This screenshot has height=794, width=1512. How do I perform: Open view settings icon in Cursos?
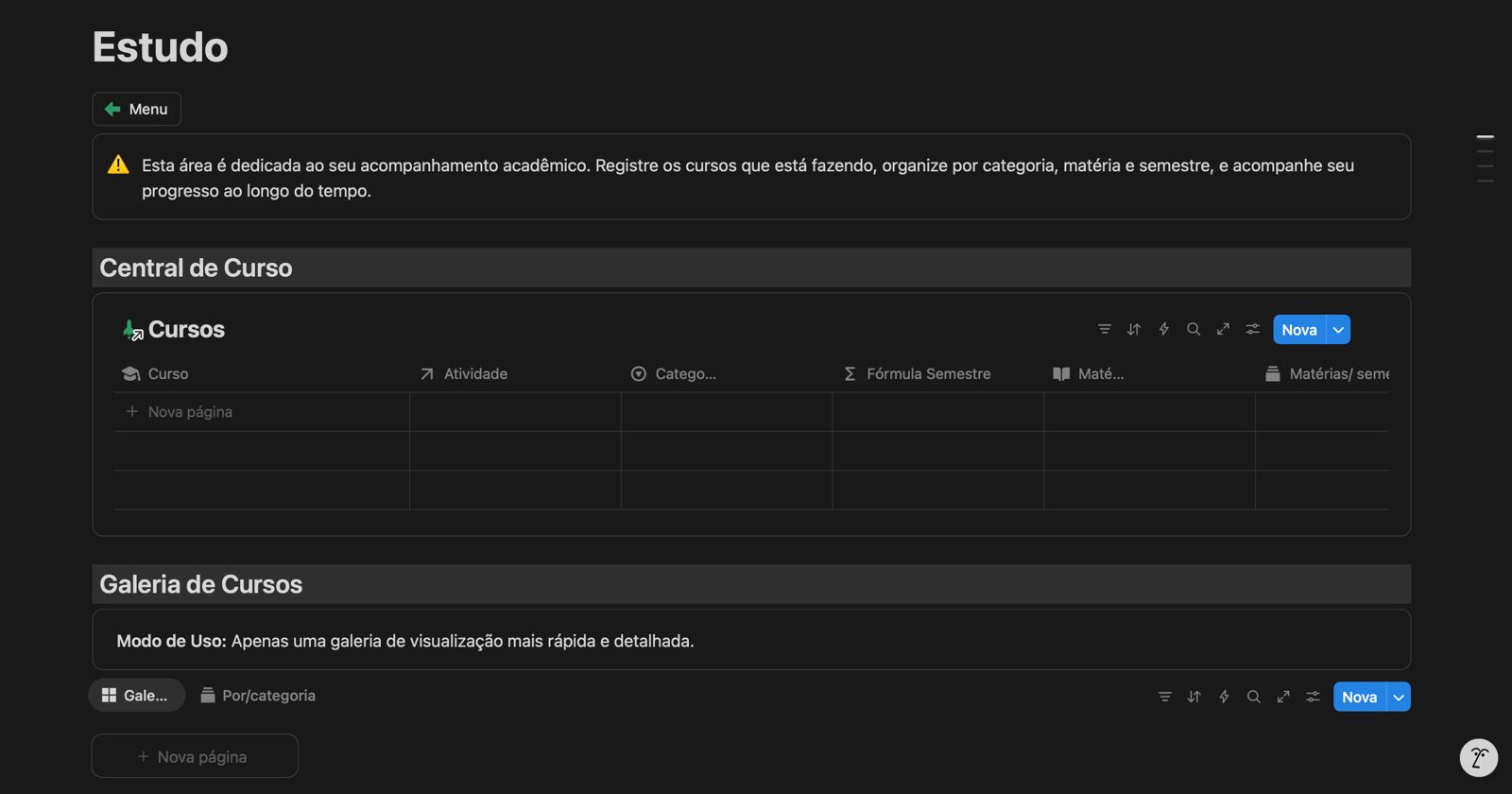point(1252,329)
